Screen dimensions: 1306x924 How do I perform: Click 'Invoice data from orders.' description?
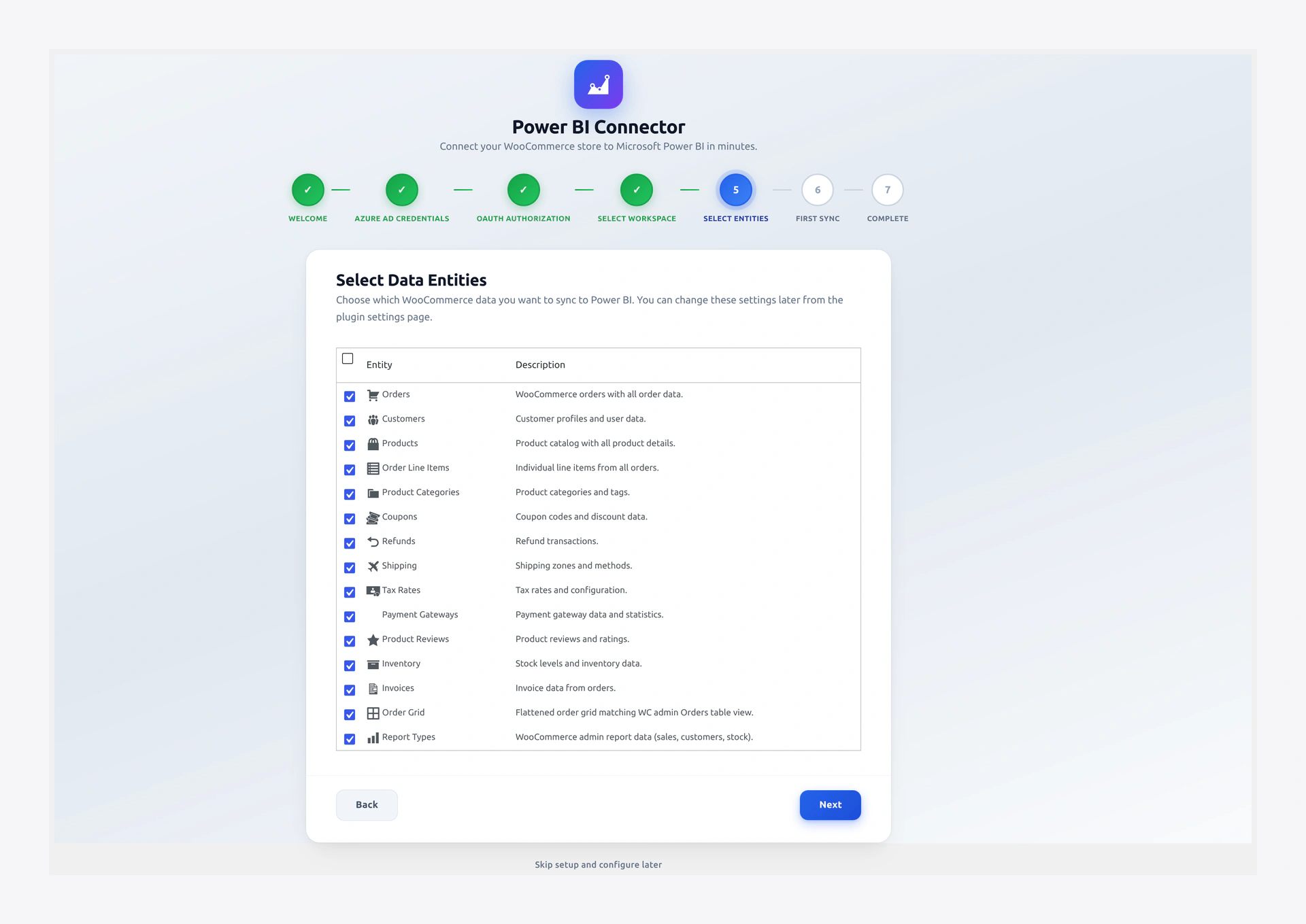pos(565,688)
